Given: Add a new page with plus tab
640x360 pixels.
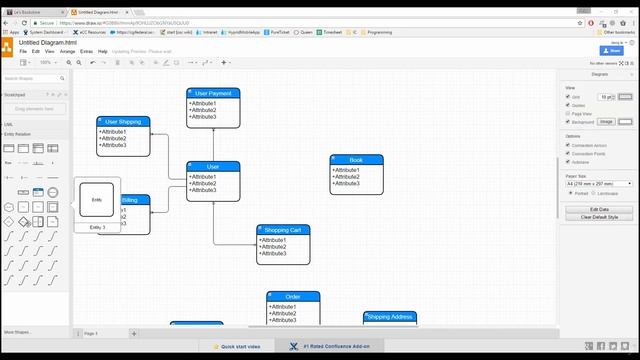Looking at the screenshot, I should [134, 333].
